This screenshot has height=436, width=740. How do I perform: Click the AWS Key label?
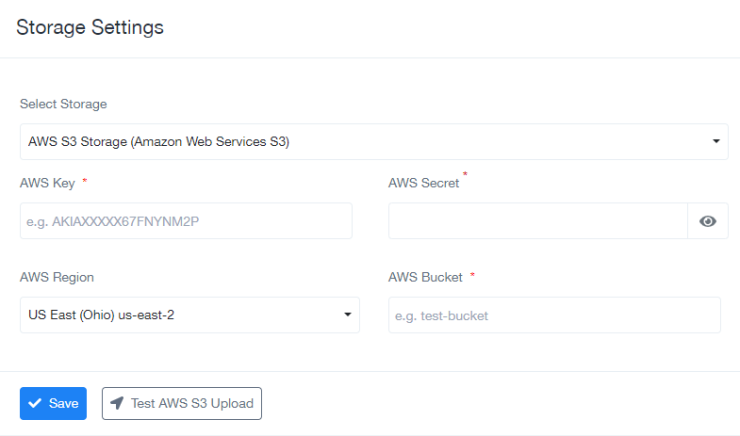click(x=40, y=183)
